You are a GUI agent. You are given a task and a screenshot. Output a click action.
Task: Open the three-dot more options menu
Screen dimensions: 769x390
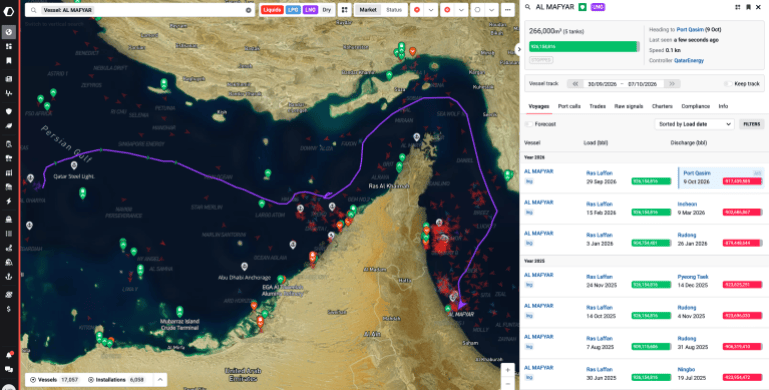click(508, 10)
